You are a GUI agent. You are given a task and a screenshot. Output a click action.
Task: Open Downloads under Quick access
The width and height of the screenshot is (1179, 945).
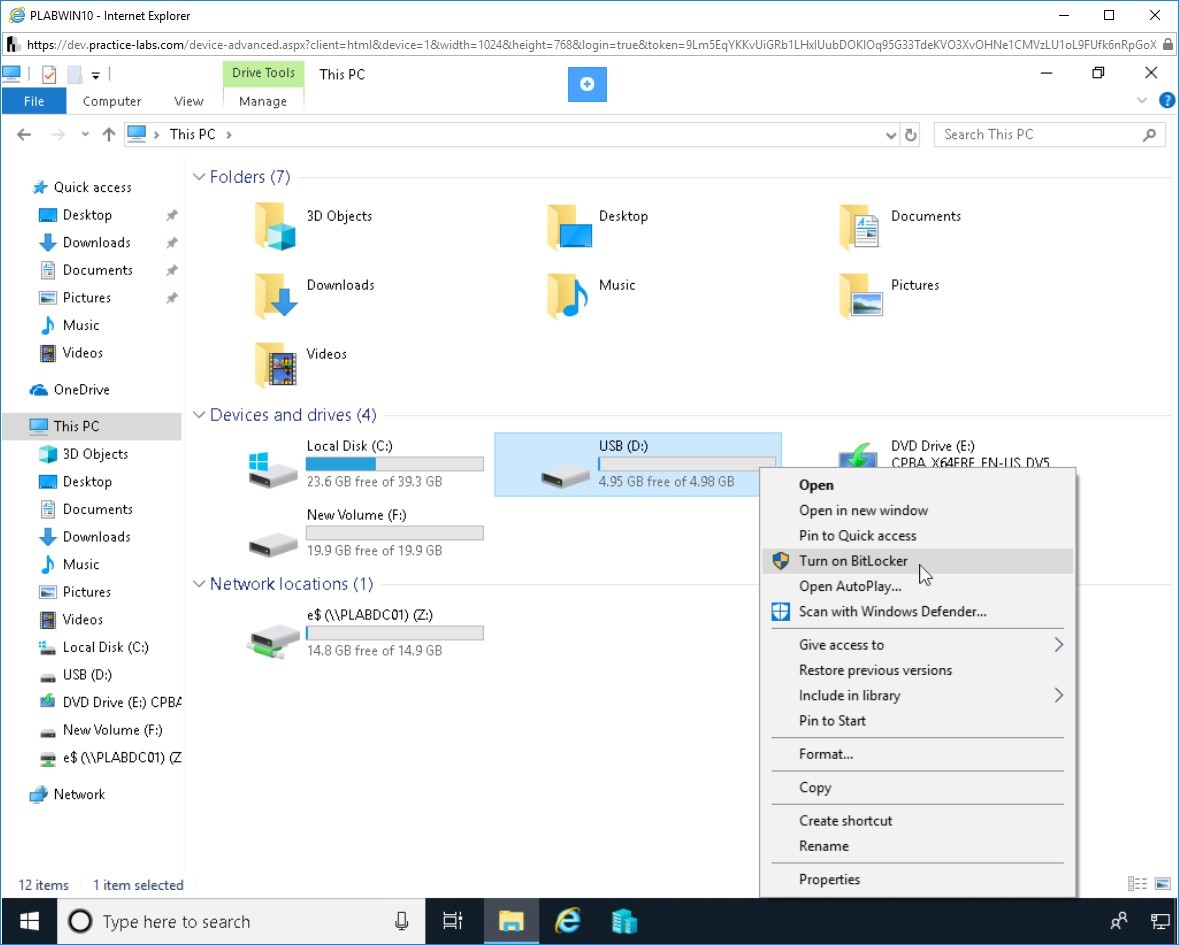tap(96, 243)
